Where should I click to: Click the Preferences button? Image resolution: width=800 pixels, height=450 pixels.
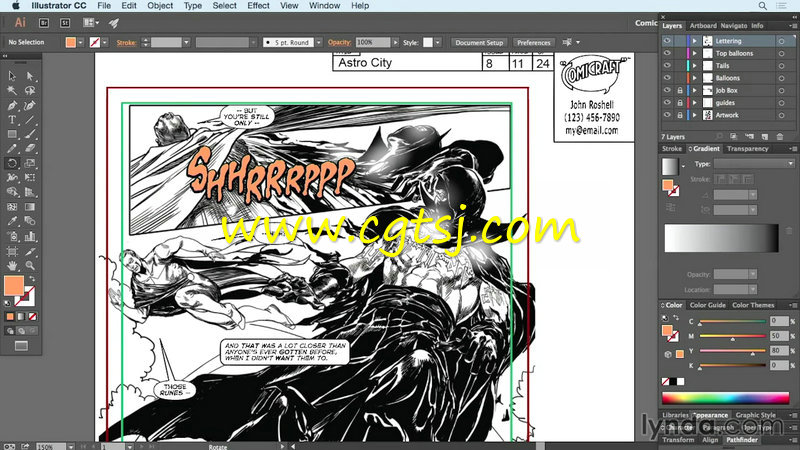pyautogui.click(x=534, y=42)
